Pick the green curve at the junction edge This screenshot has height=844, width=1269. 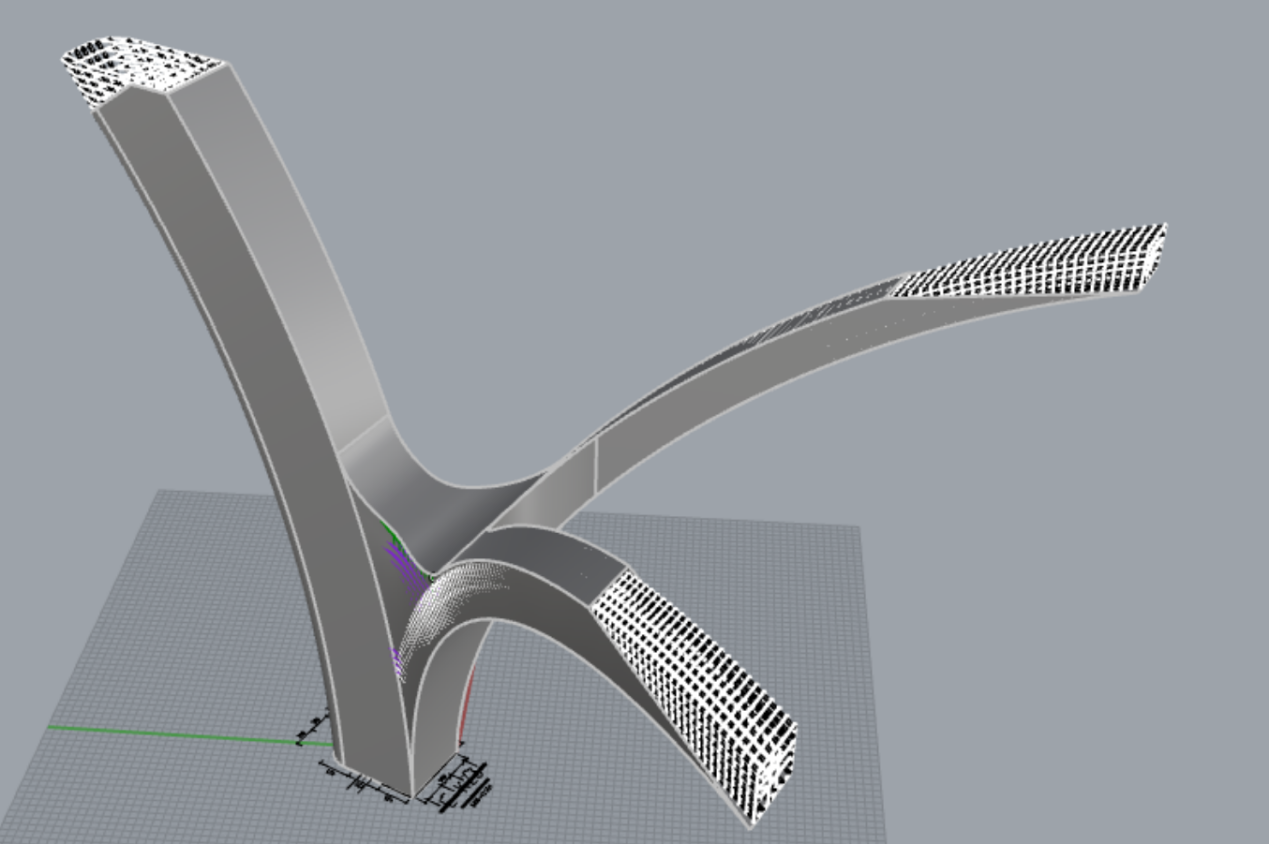click(x=392, y=532)
